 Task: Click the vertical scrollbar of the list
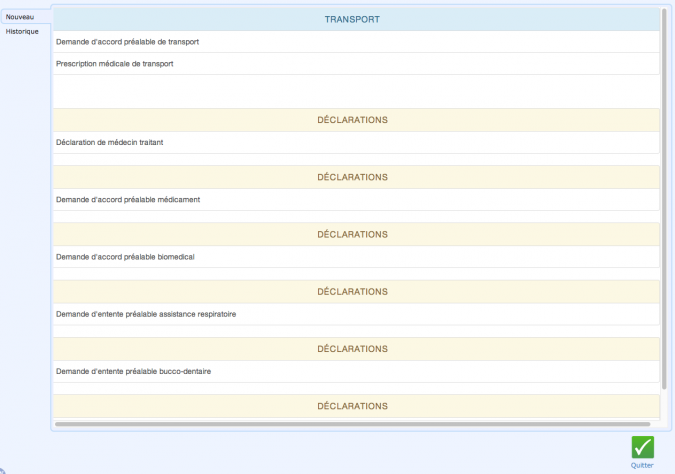pos(664,198)
